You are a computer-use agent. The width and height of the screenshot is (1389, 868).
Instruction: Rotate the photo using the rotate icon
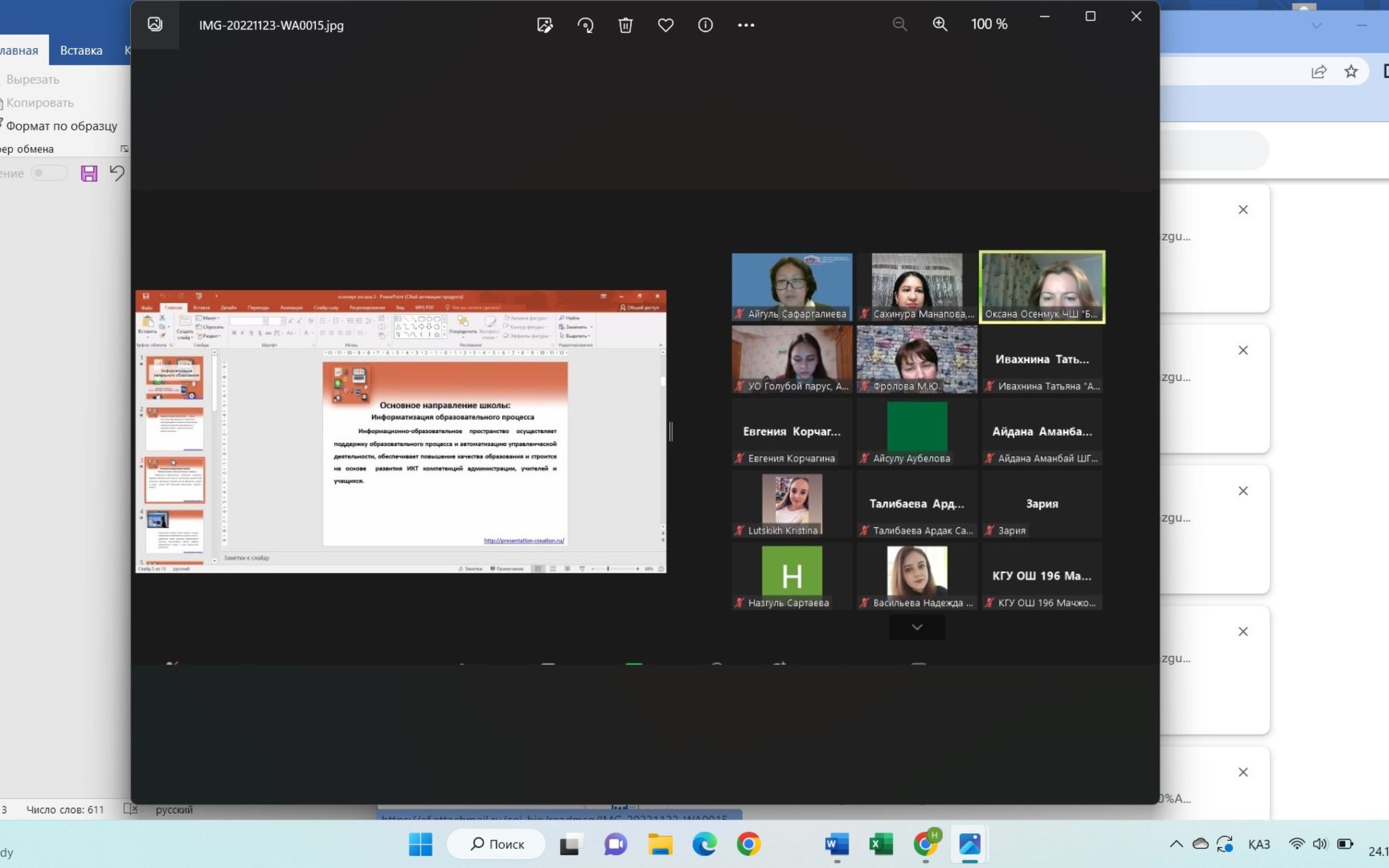click(585, 25)
